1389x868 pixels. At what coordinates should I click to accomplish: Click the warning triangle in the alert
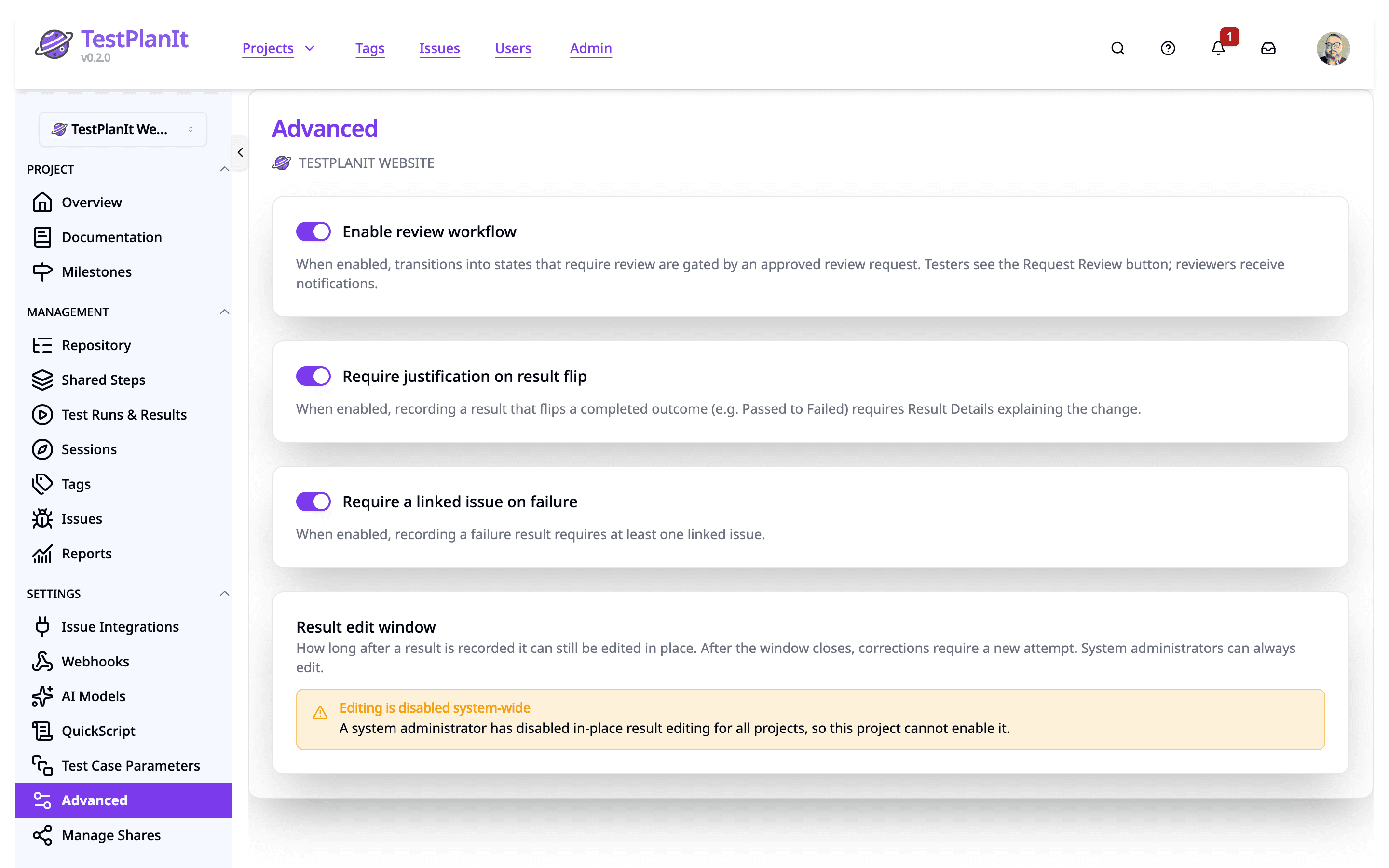click(x=320, y=713)
